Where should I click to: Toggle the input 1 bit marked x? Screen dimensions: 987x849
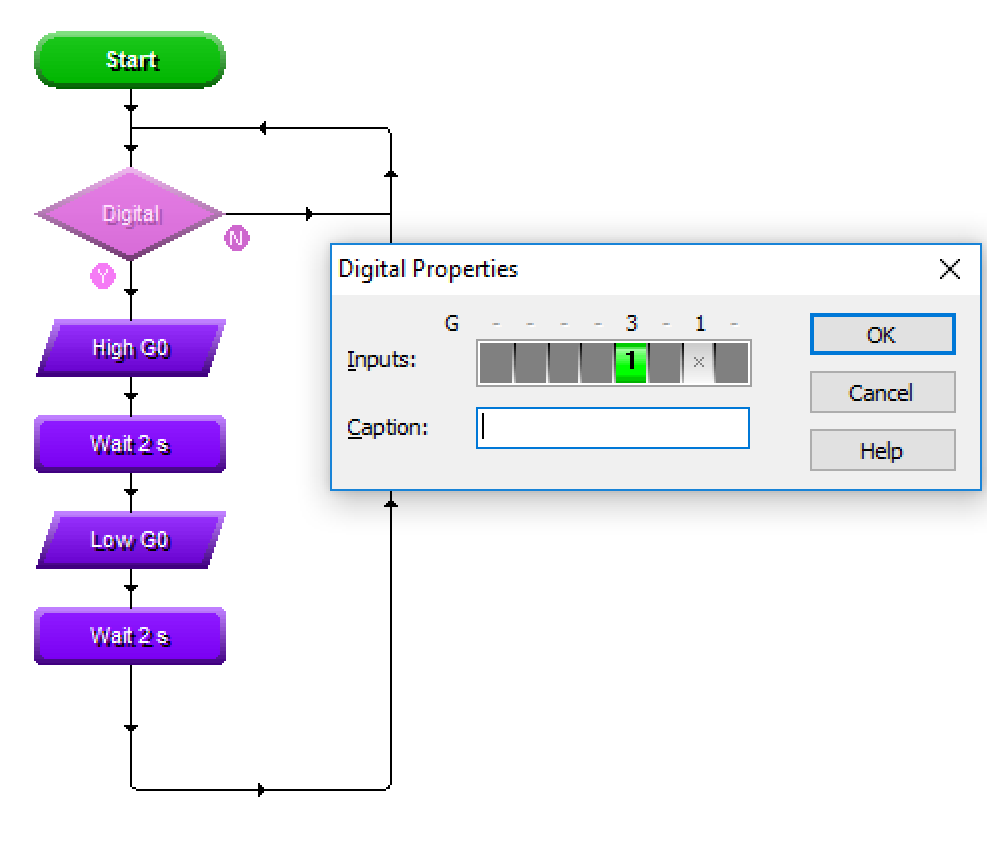tap(698, 363)
